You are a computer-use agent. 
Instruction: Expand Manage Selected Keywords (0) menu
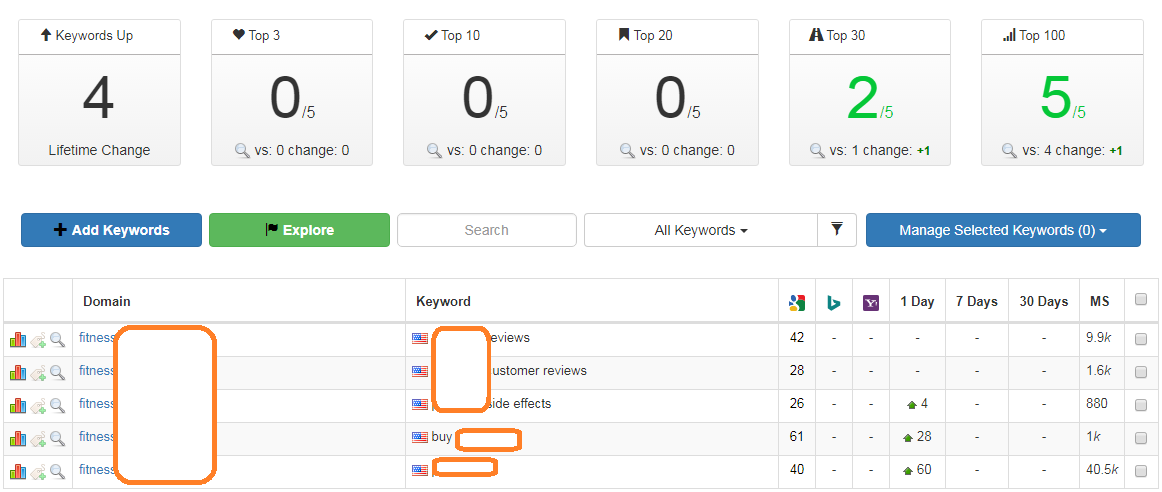coord(1002,230)
